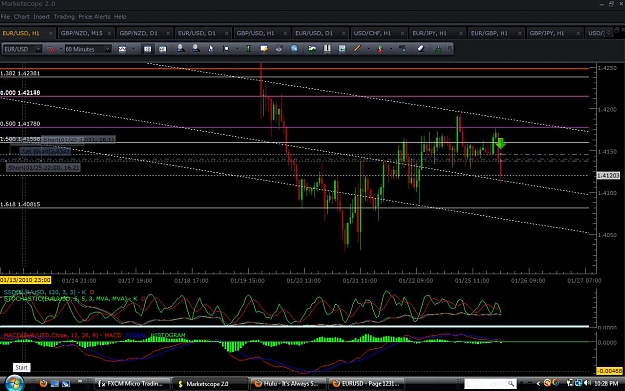The image size is (625, 391).
Task: Click the current price tag 1.41203
Action: coord(608,175)
